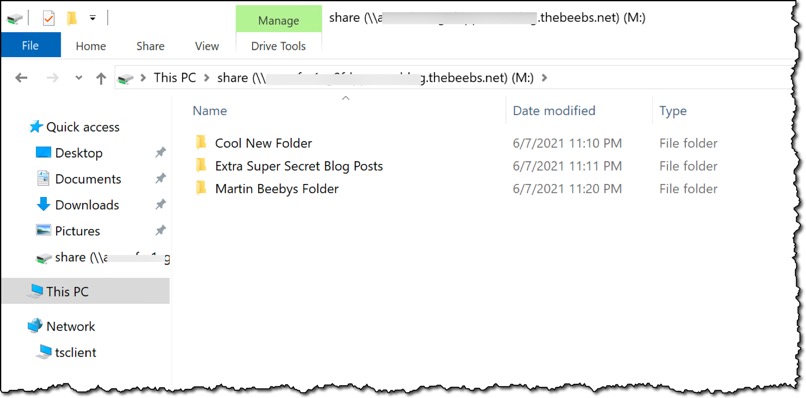The height and width of the screenshot is (398, 806).
Task: Sort by the Name column header
Action: pos(209,111)
